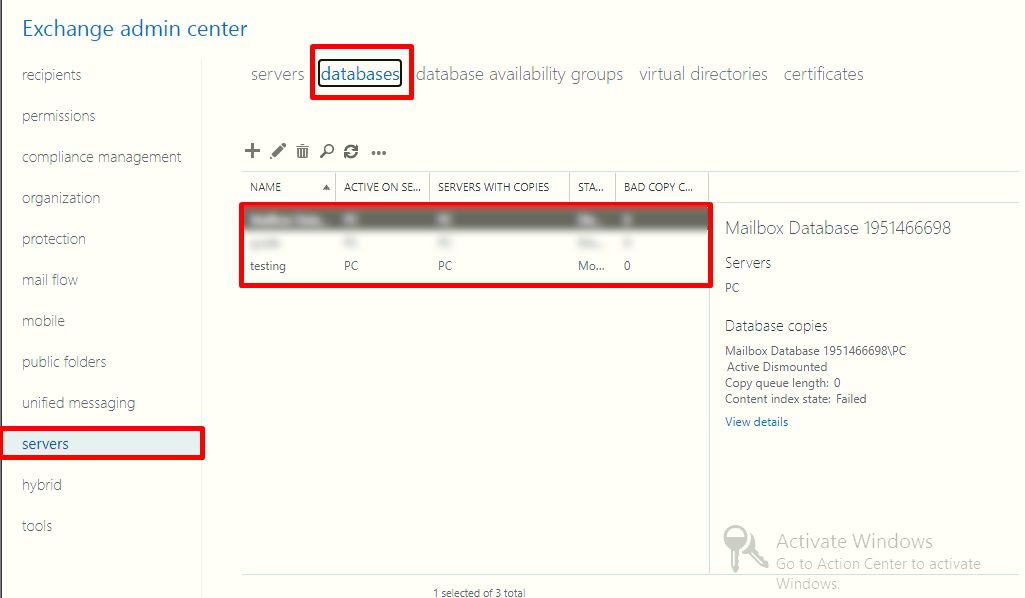Select the testing database row
1025x598 pixels.
[475, 266]
